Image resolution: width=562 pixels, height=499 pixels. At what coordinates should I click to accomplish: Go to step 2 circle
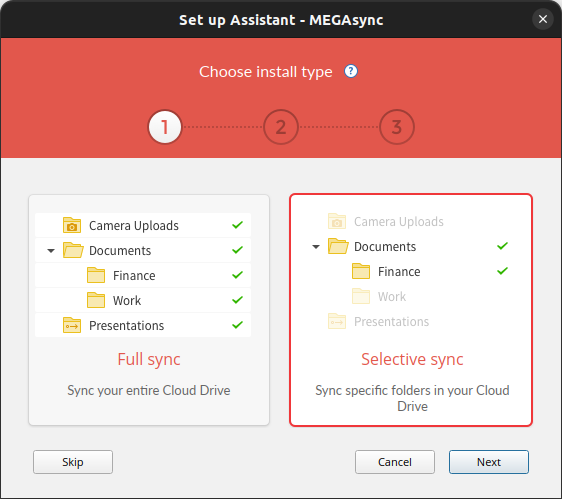(x=281, y=127)
